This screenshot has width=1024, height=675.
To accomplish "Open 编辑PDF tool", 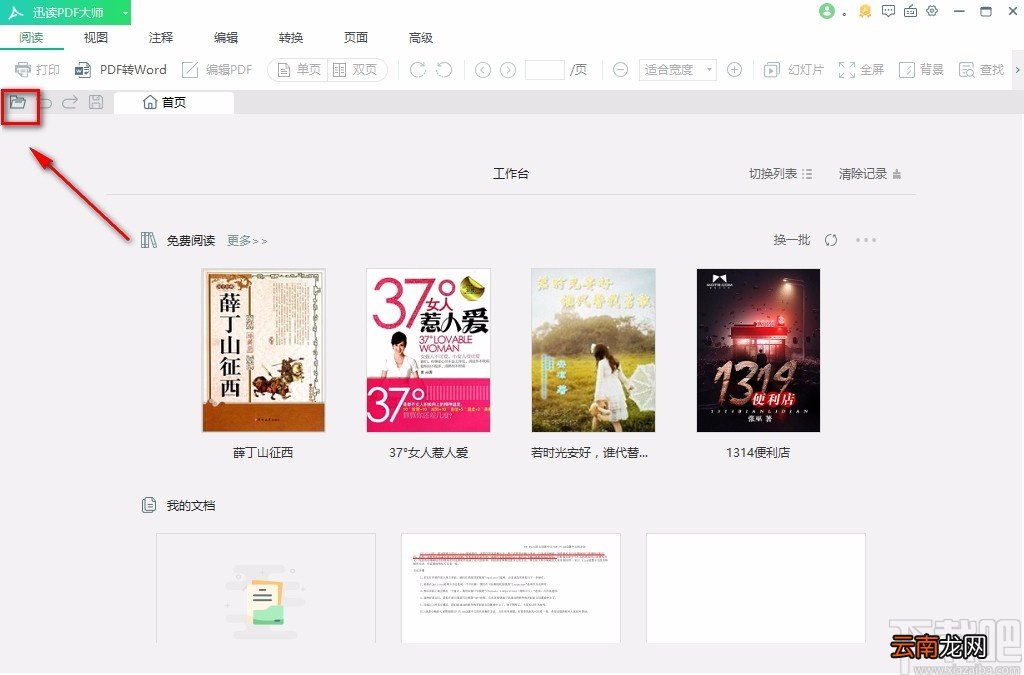I will pyautogui.click(x=217, y=69).
